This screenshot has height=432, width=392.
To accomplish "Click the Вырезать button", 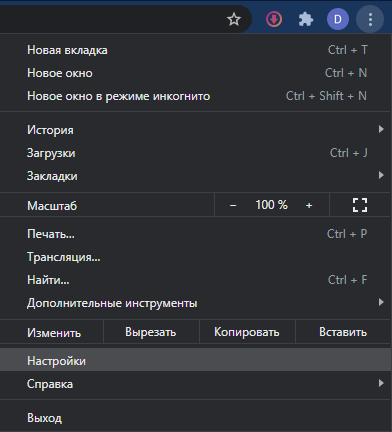I will coord(151,332).
